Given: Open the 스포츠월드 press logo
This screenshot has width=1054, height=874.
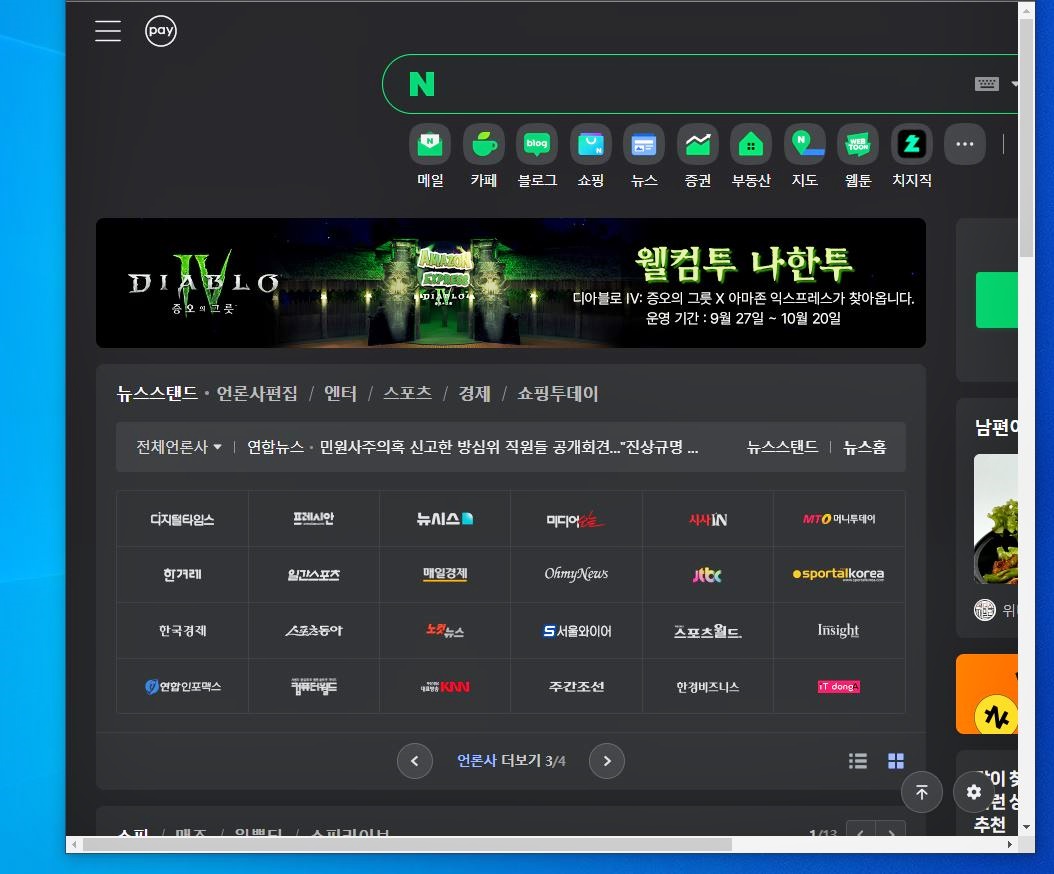Looking at the screenshot, I should click(708, 631).
